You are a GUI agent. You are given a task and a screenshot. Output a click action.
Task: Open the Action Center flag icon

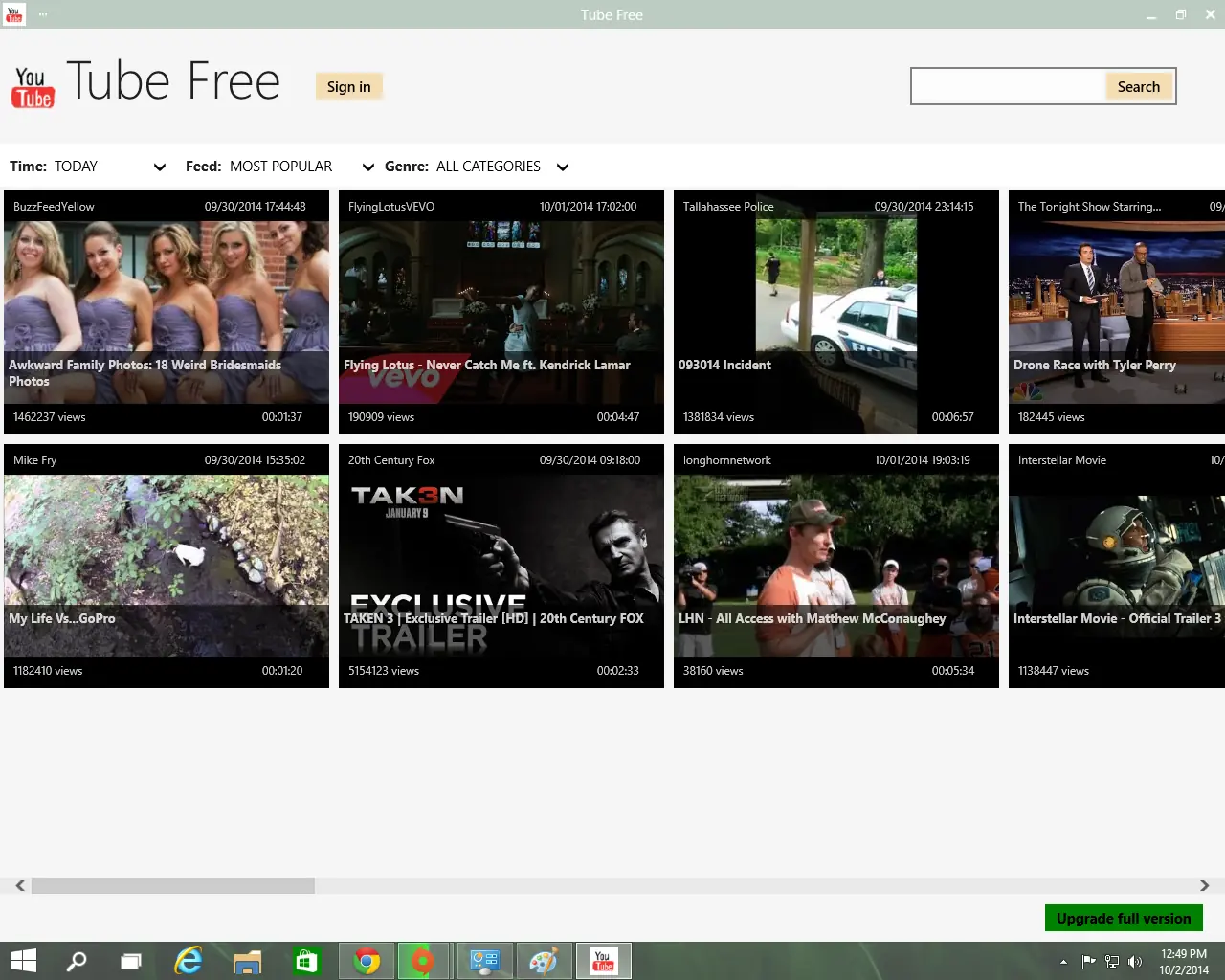pyautogui.click(x=1088, y=962)
